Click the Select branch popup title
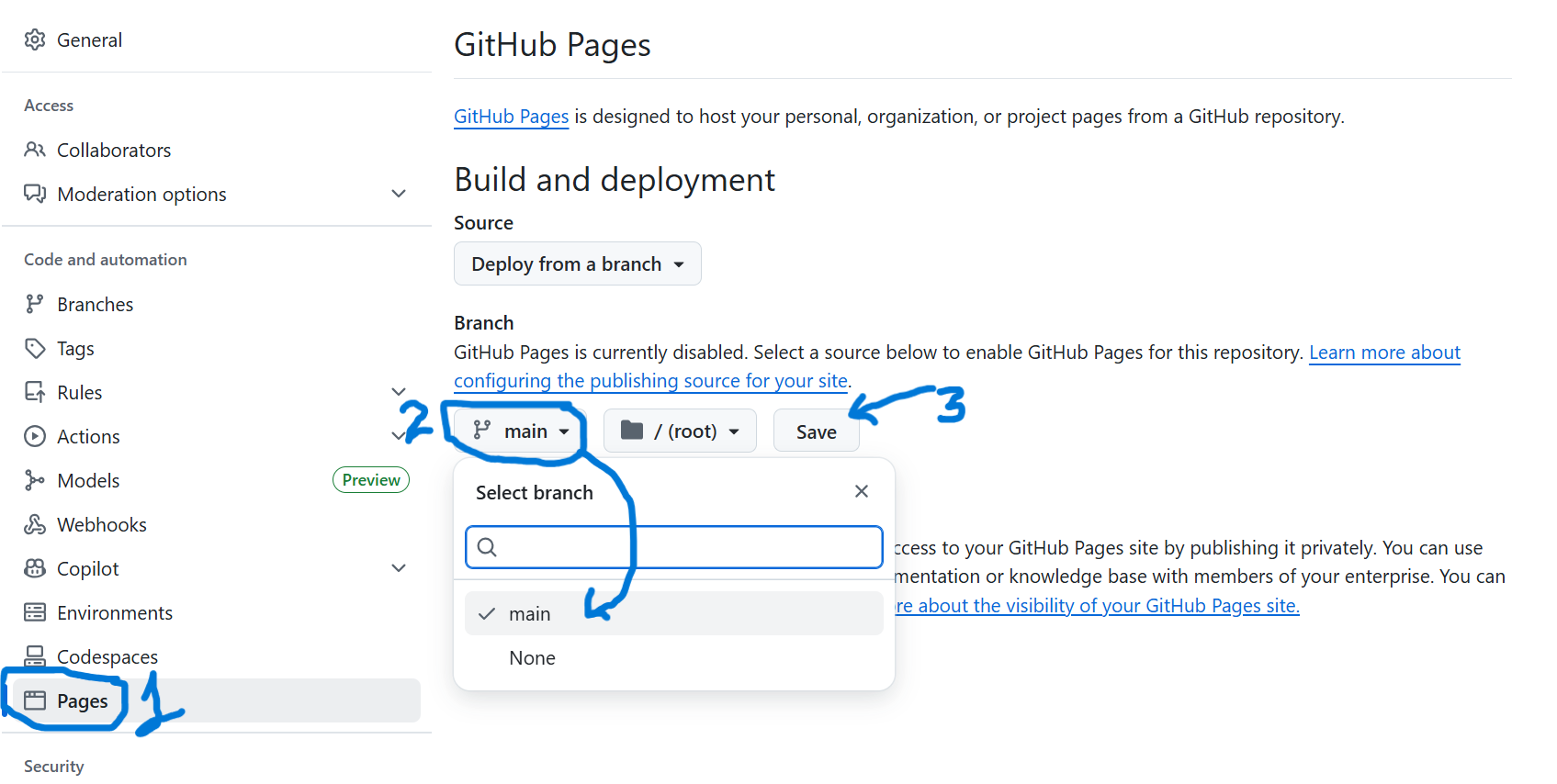The width and height of the screenshot is (1557, 784). (535, 492)
